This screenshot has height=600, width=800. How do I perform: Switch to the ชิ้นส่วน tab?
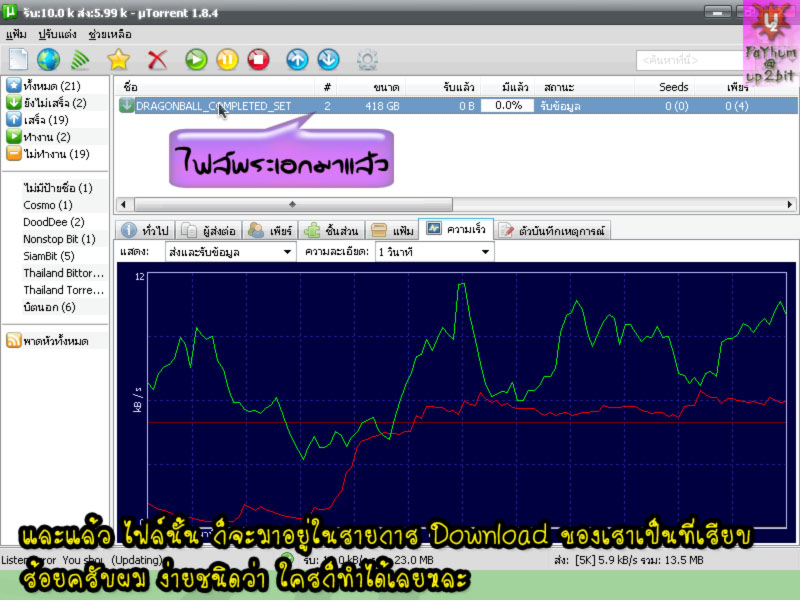[332, 231]
